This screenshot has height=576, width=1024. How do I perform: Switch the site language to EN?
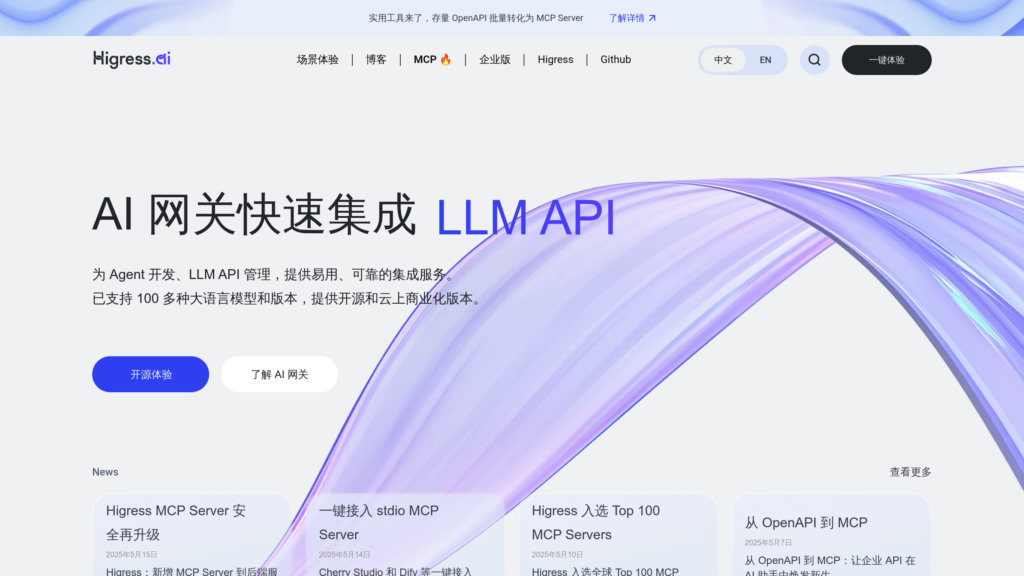pos(765,60)
